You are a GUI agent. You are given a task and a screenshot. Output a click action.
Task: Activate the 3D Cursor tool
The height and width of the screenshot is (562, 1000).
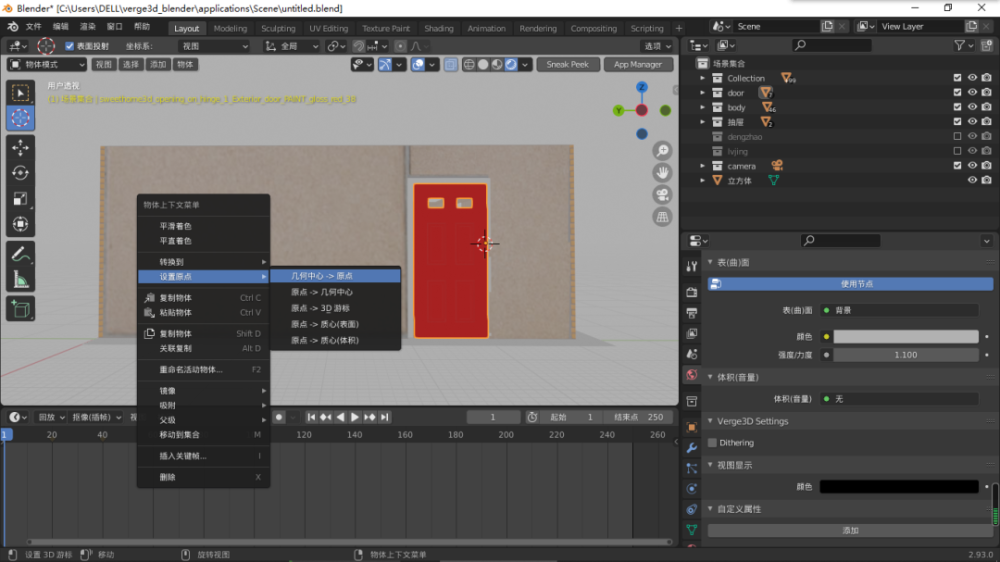point(20,118)
